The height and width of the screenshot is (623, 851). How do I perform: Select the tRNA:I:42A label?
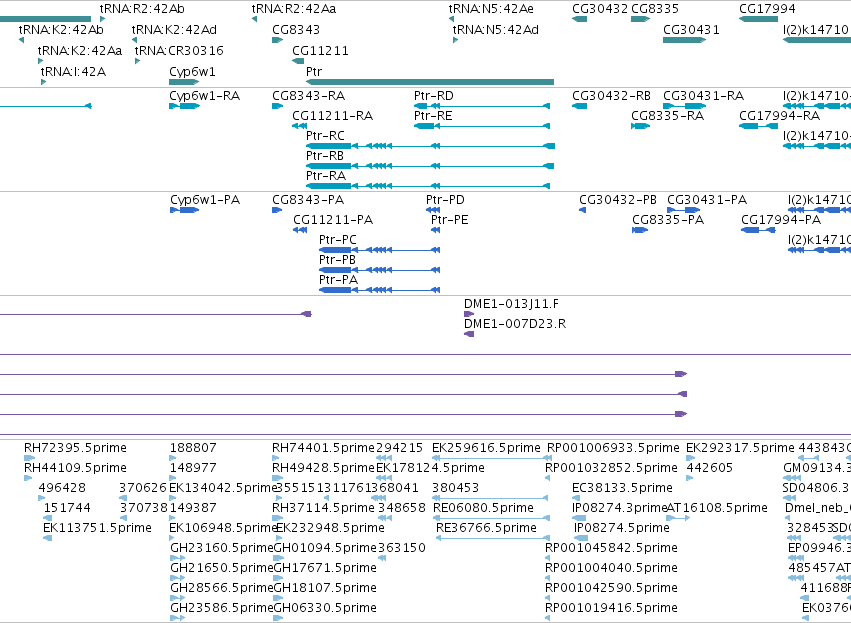(73, 72)
